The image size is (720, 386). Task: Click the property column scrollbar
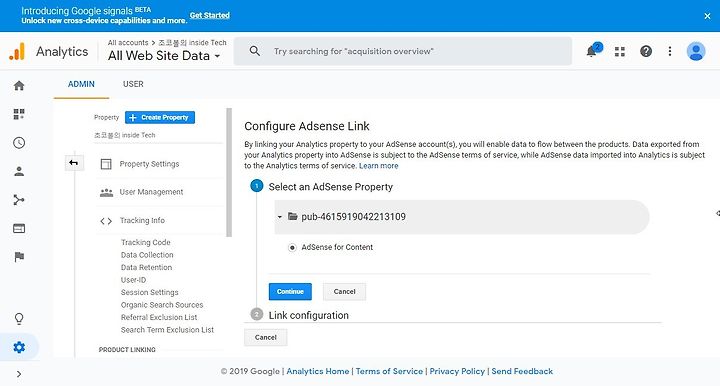pyautogui.click(x=229, y=173)
